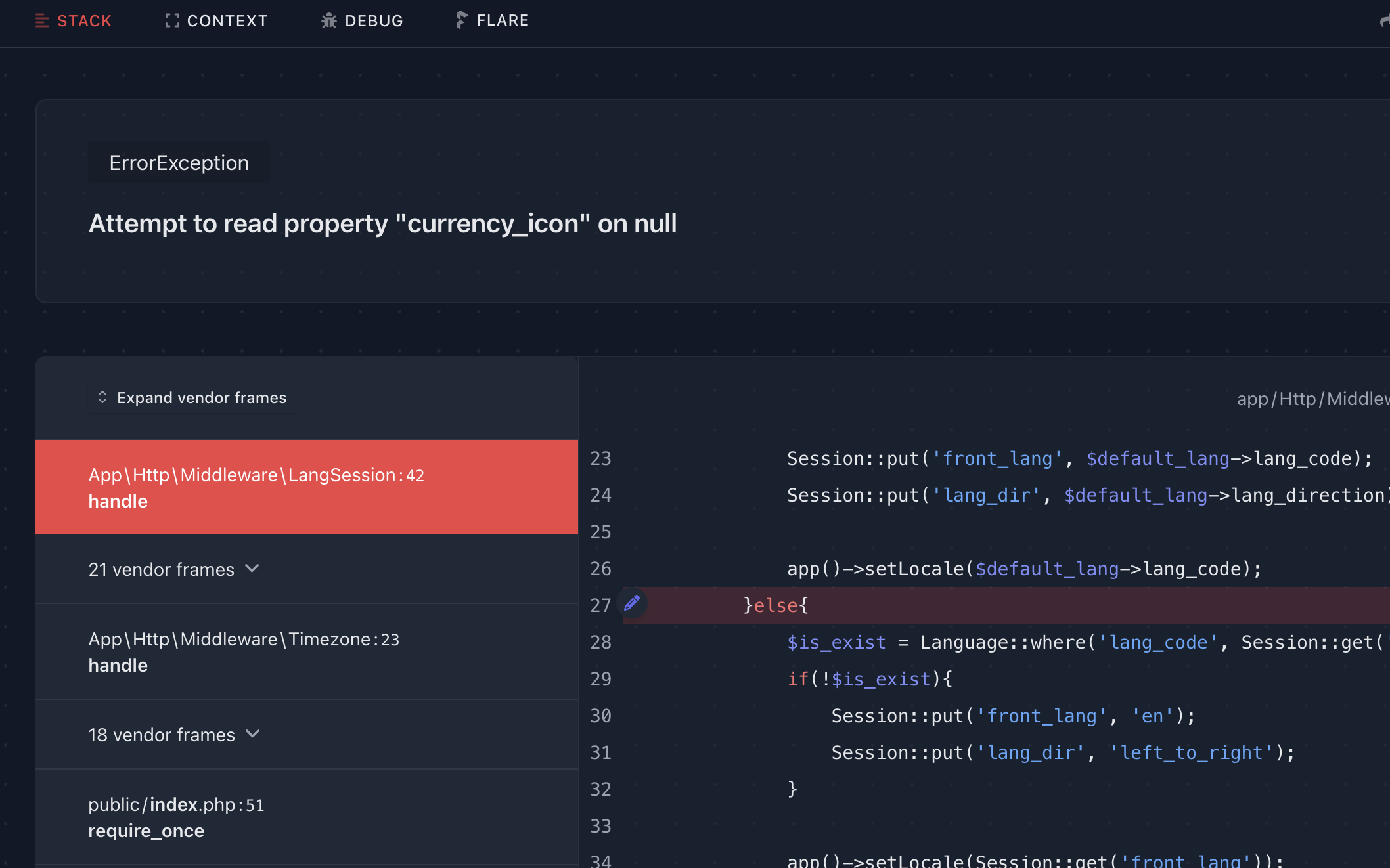Click the if(!$is_exist){ line
Image resolution: width=1390 pixels, height=868 pixels.
[870, 679]
